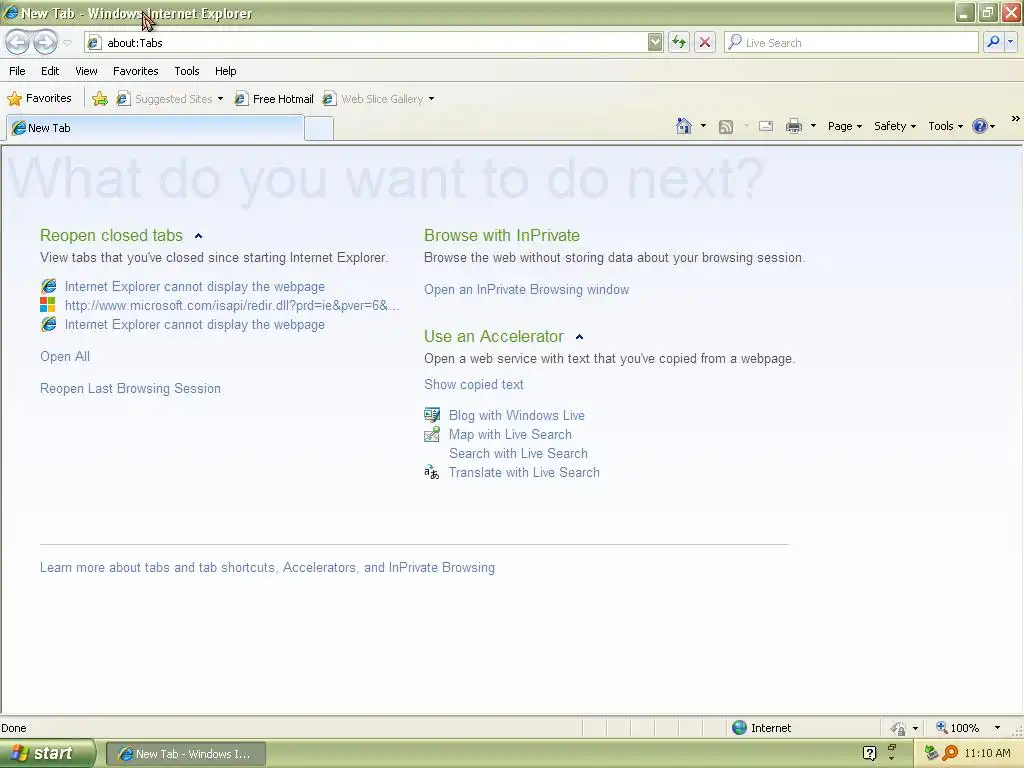Click Learn more about tabs link
This screenshot has width=1024, height=768.
click(267, 568)
